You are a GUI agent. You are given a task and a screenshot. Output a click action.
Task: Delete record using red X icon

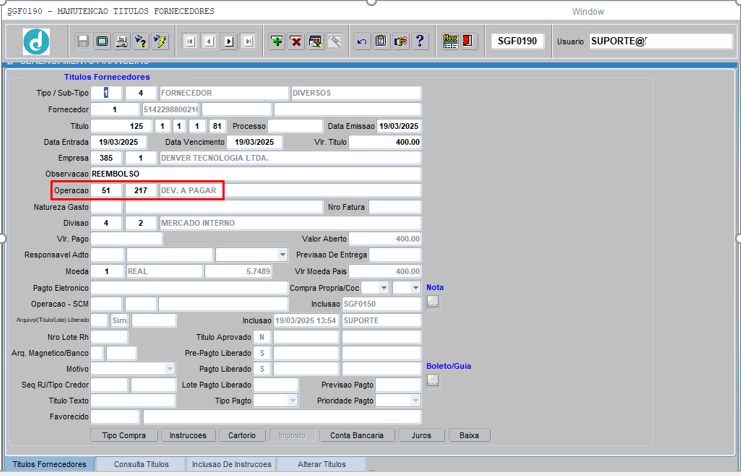[296, 41]
